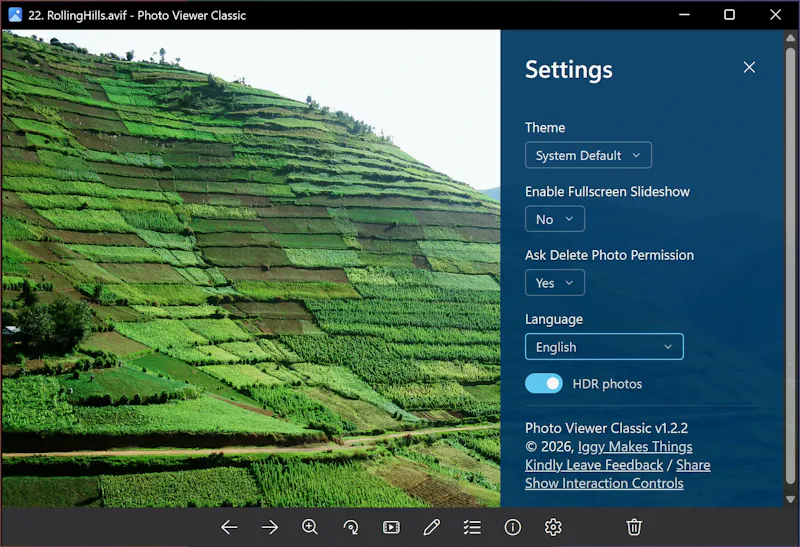Click the settings panel scrollbar down arrow

[x=790, y=499]
